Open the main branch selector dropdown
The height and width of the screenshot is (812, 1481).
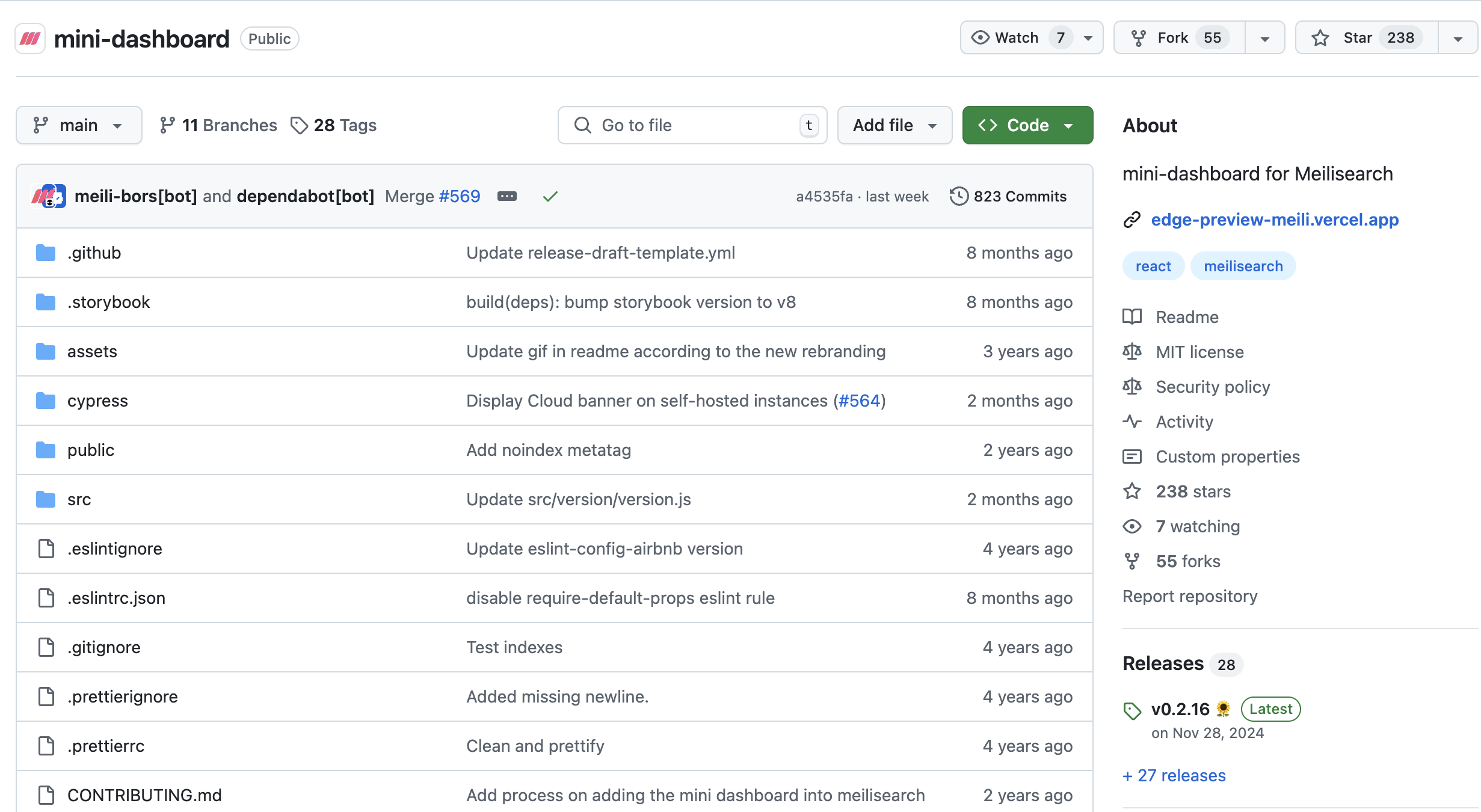(79, 125)
